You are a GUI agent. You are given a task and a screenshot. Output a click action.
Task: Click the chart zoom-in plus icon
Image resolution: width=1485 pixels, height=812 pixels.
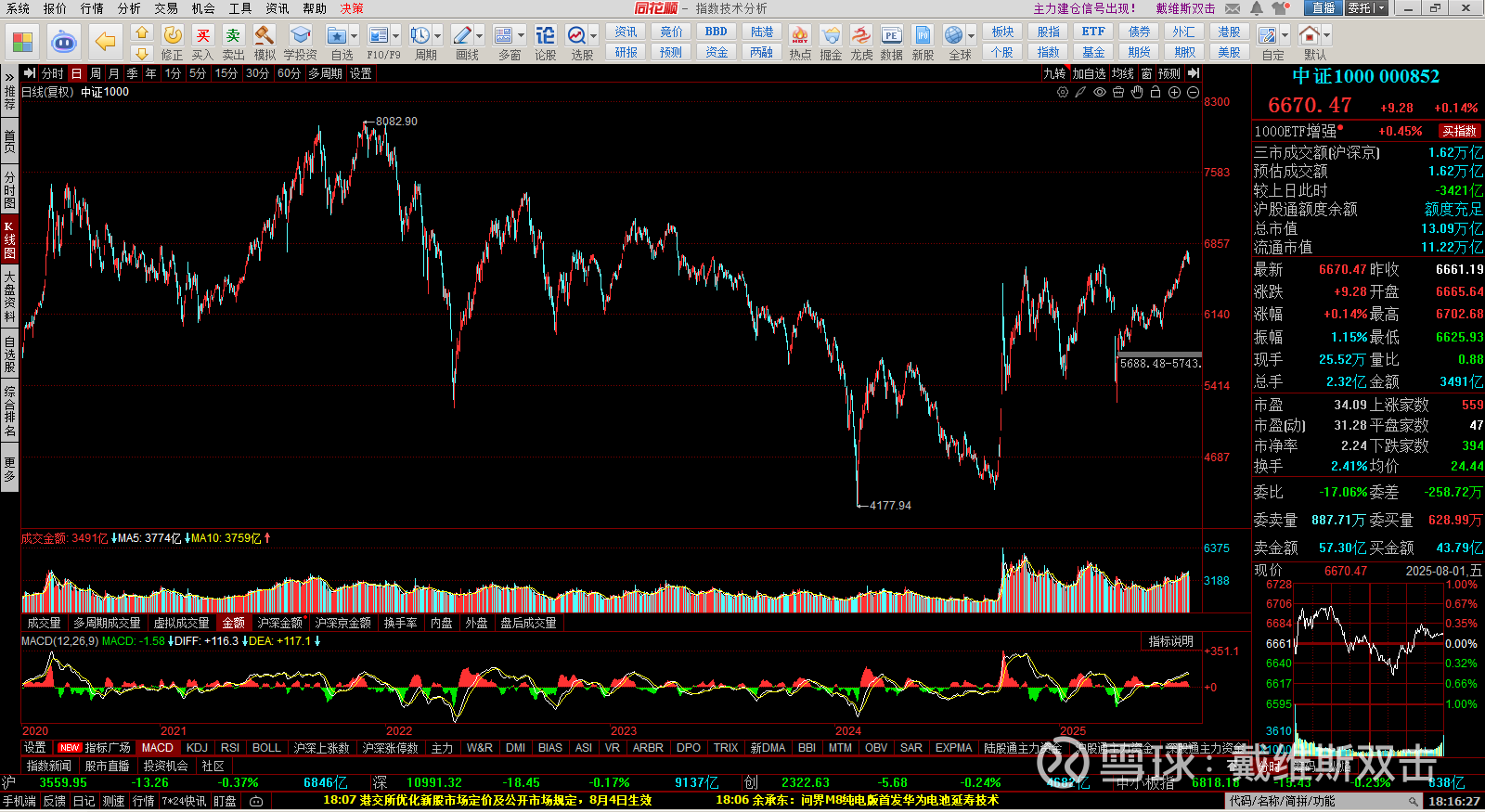pos(1174,93)
